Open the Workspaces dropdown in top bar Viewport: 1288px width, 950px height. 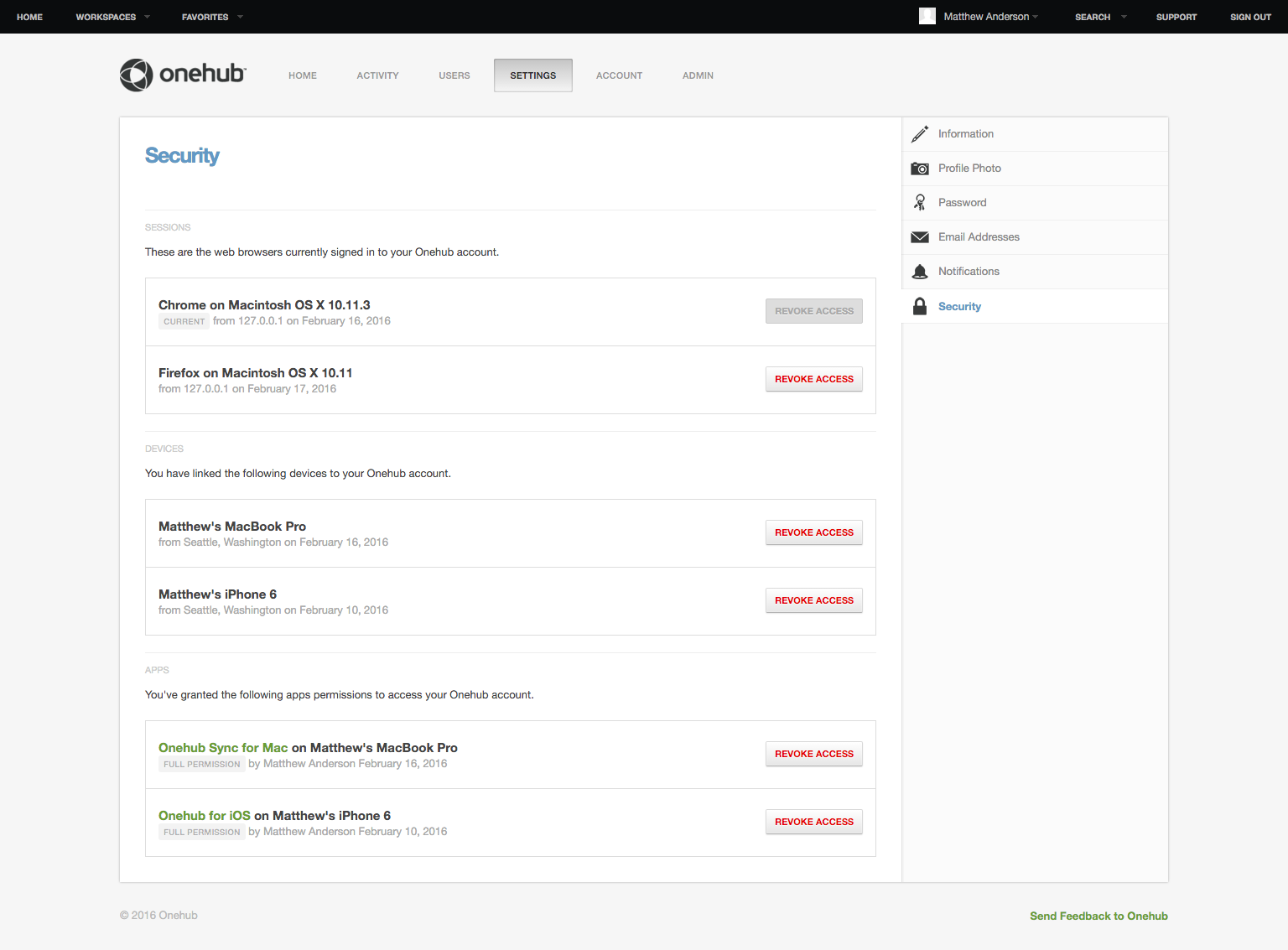(113, 17)
